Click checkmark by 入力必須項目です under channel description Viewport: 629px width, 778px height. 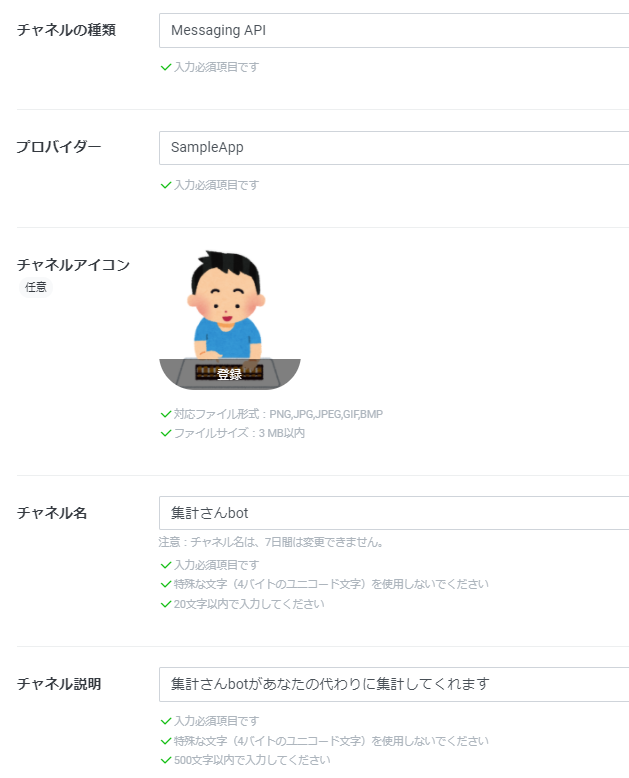click(166, 721)
